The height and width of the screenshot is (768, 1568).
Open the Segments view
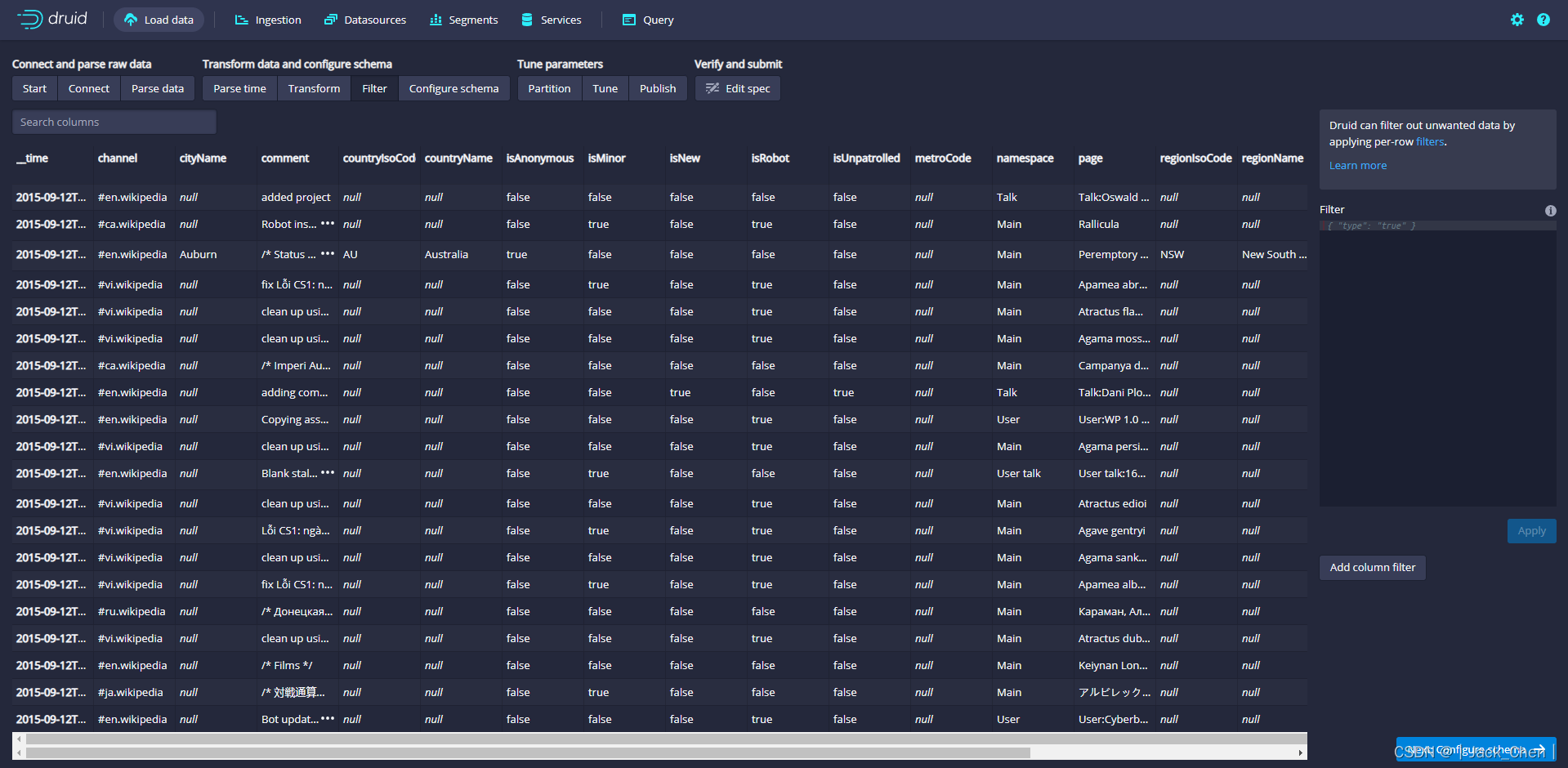coord(463,20)
